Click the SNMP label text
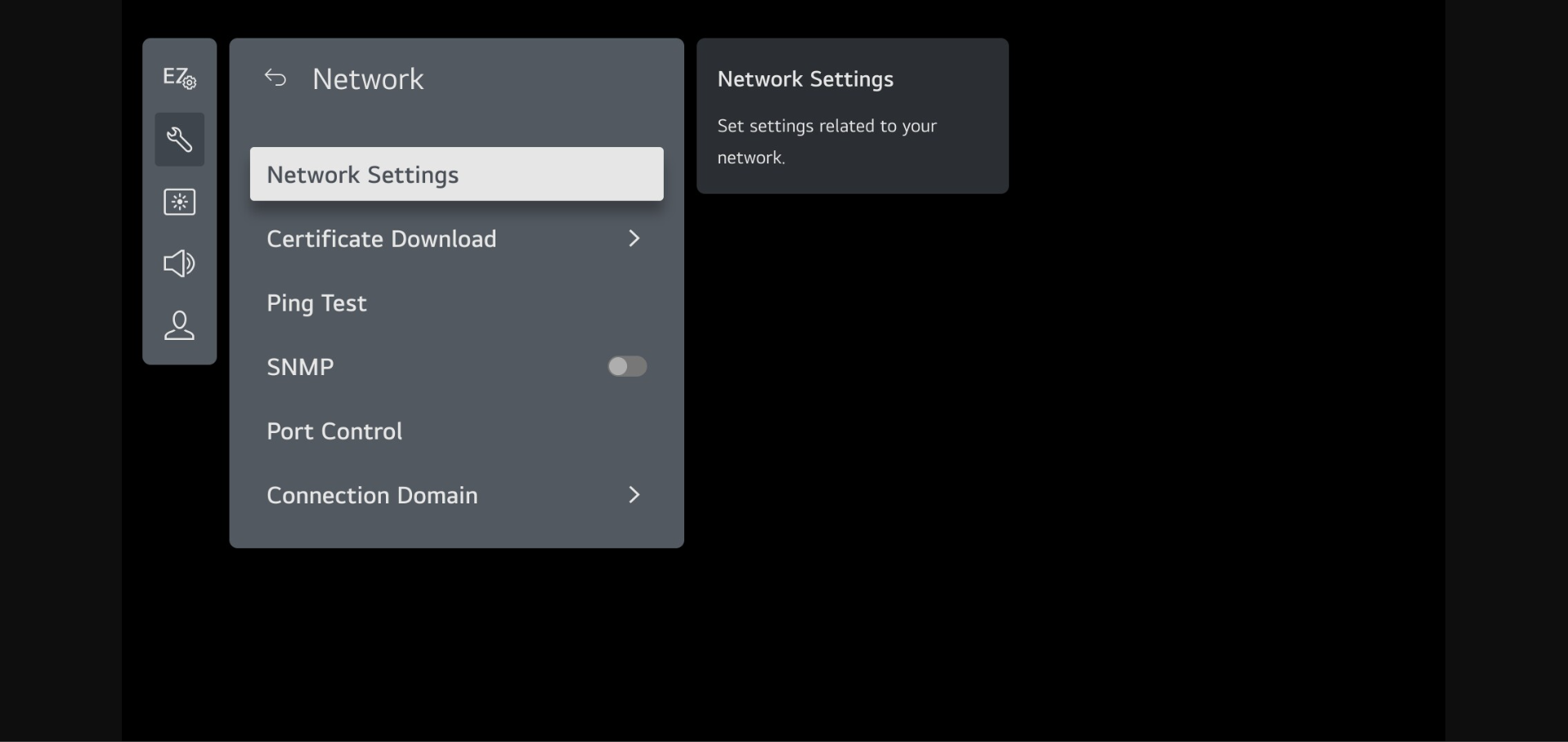Image resolution: width=1568 pixels, height=742 pixels. click(300, 367)
